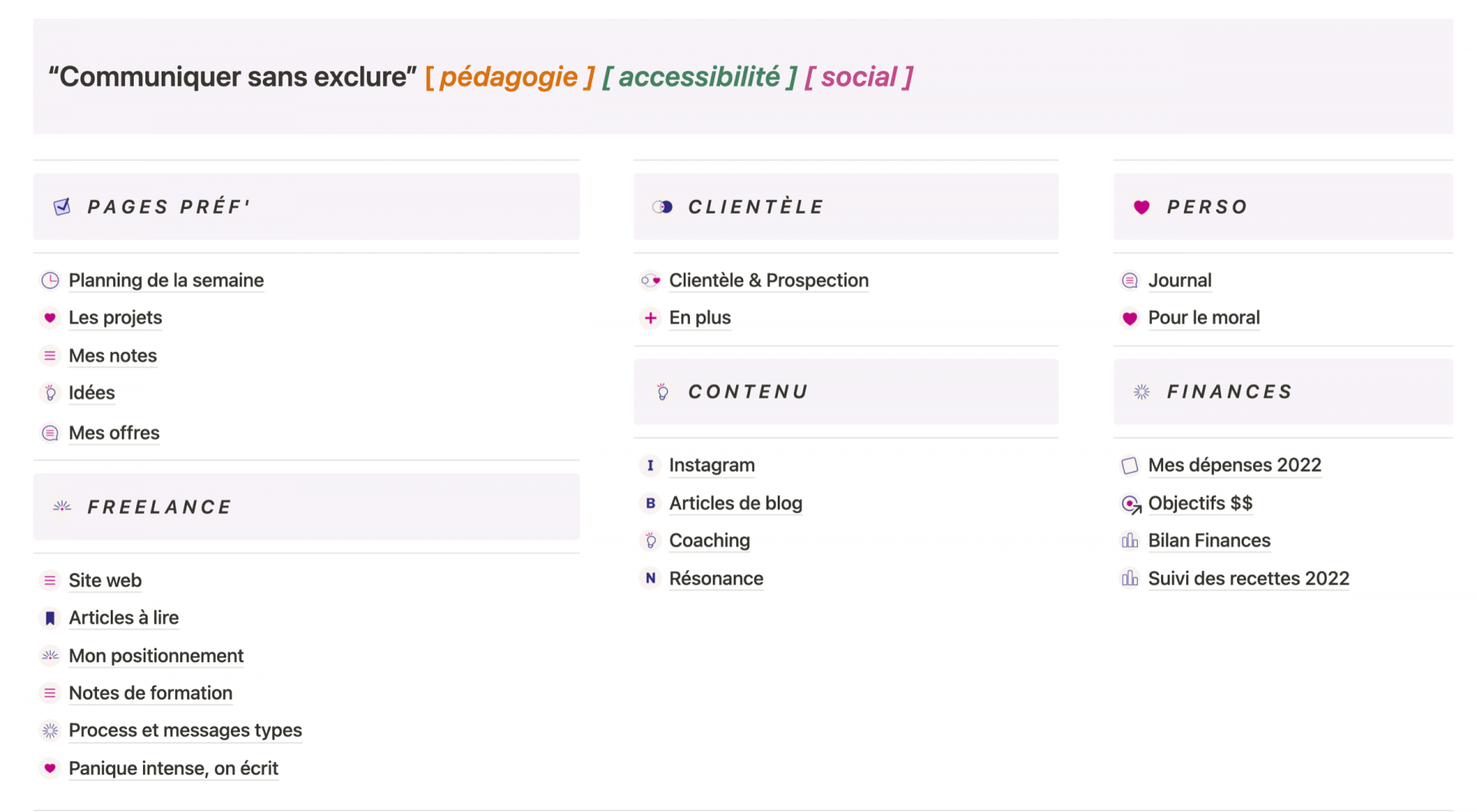Click the letter I icon beside Instagram
This screenshot has height=812, width=1477.
coord(651,465)
